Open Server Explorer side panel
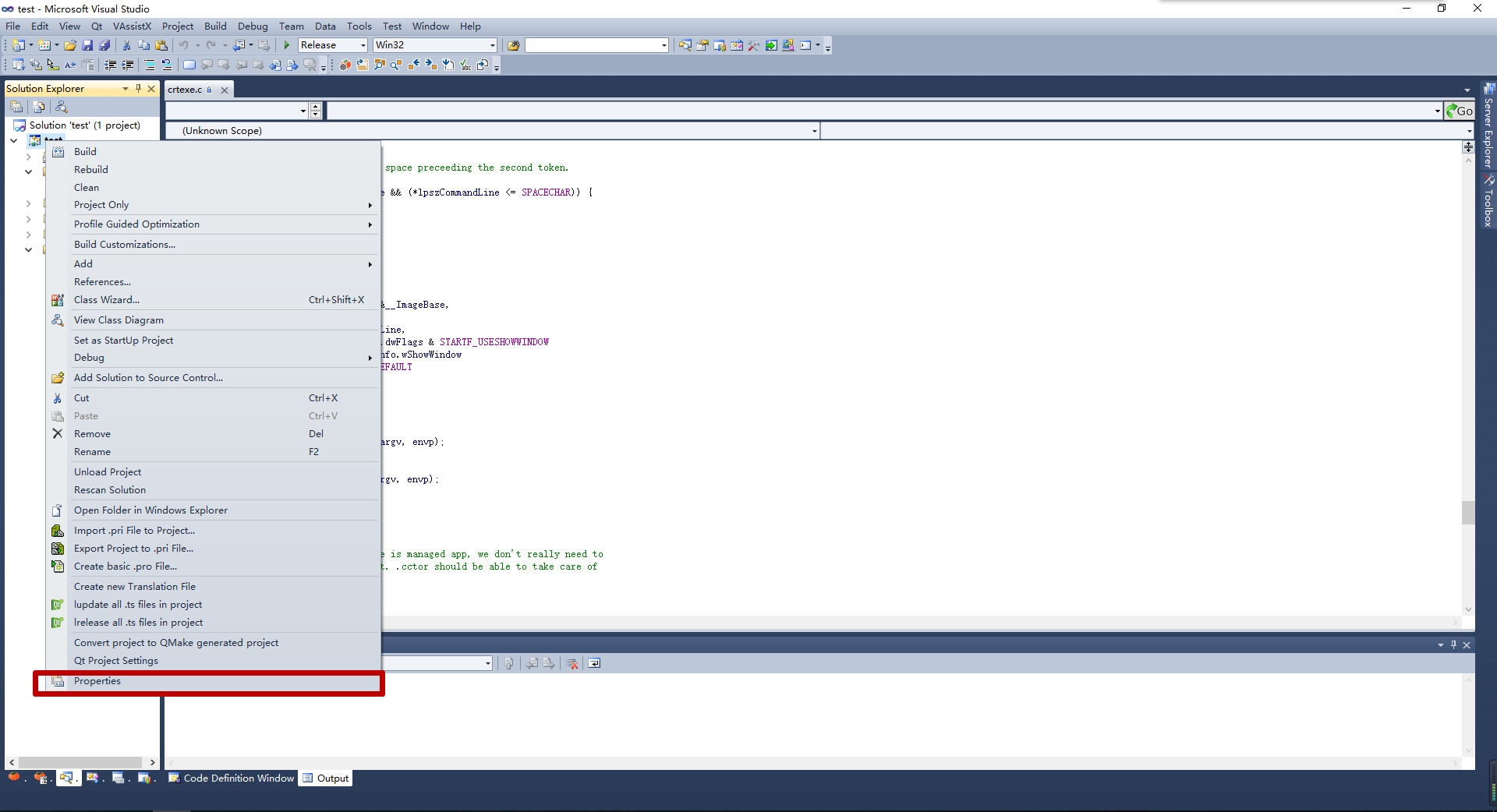The height and width of the screenshot is (812, 1497). point(1488,126)
